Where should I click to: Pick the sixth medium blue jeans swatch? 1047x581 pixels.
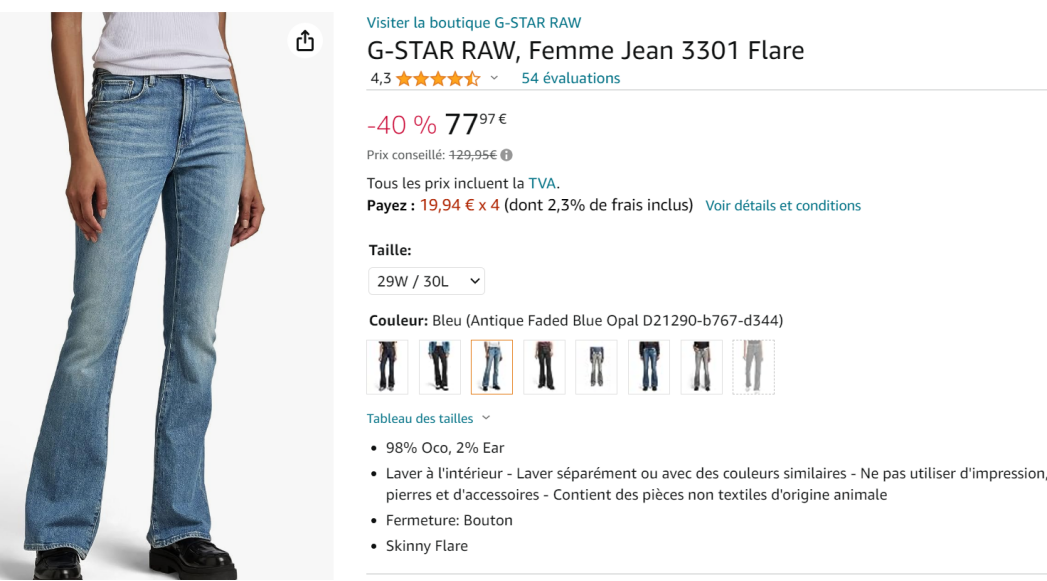[648, 367]
